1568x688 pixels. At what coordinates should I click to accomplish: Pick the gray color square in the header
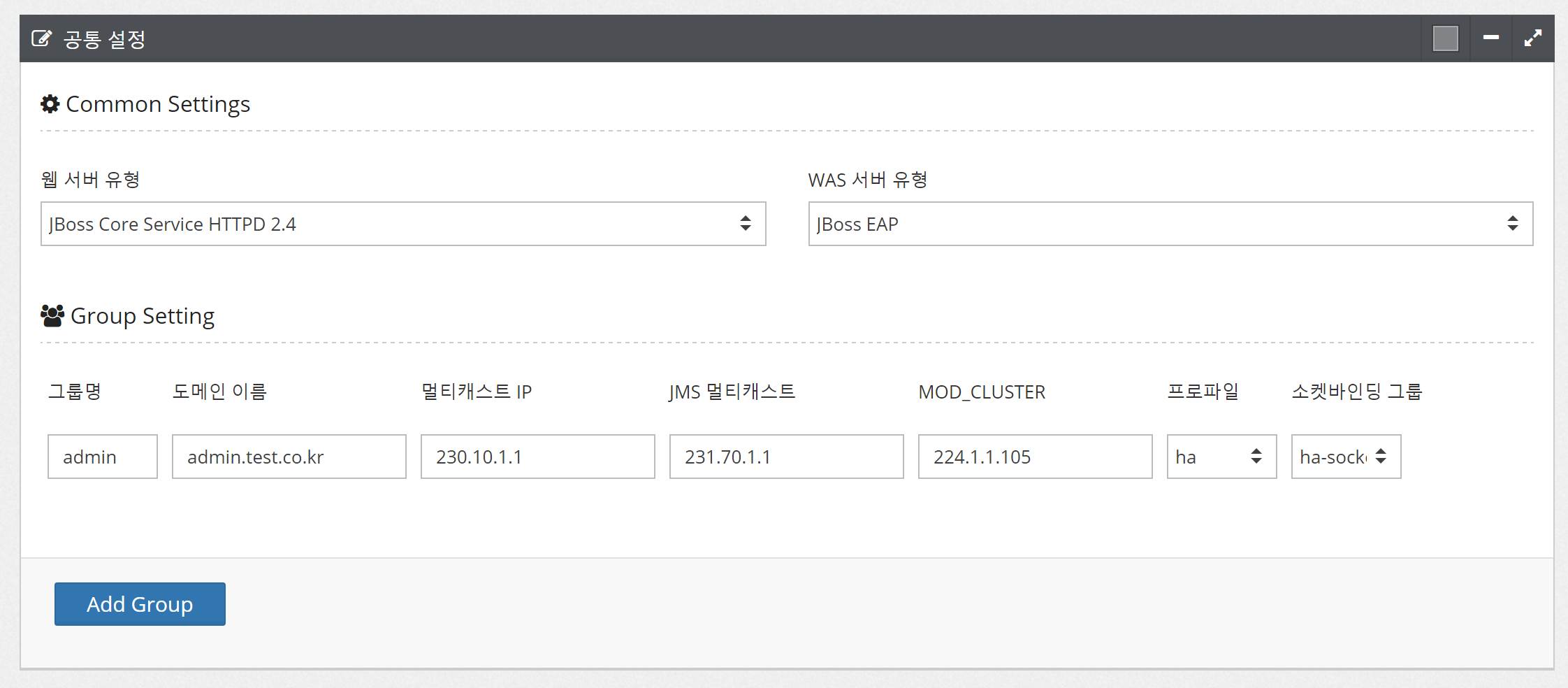1445,38
